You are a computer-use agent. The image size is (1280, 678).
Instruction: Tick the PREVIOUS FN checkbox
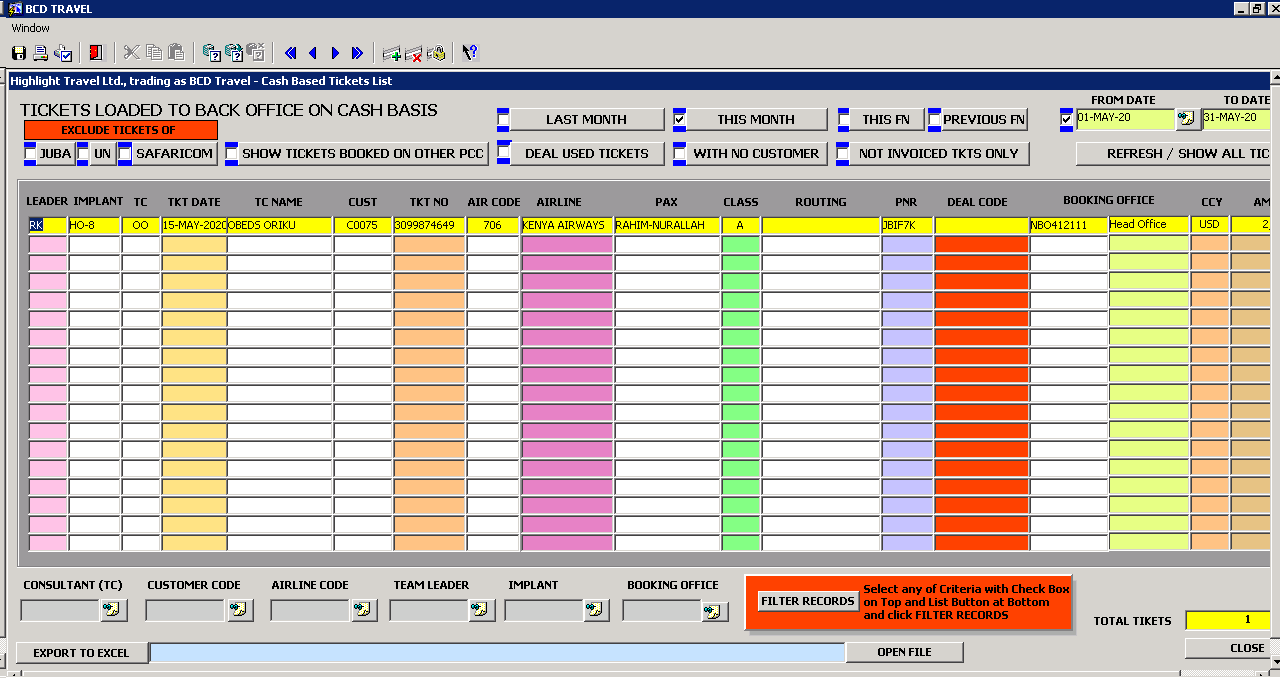pos(935,119)
